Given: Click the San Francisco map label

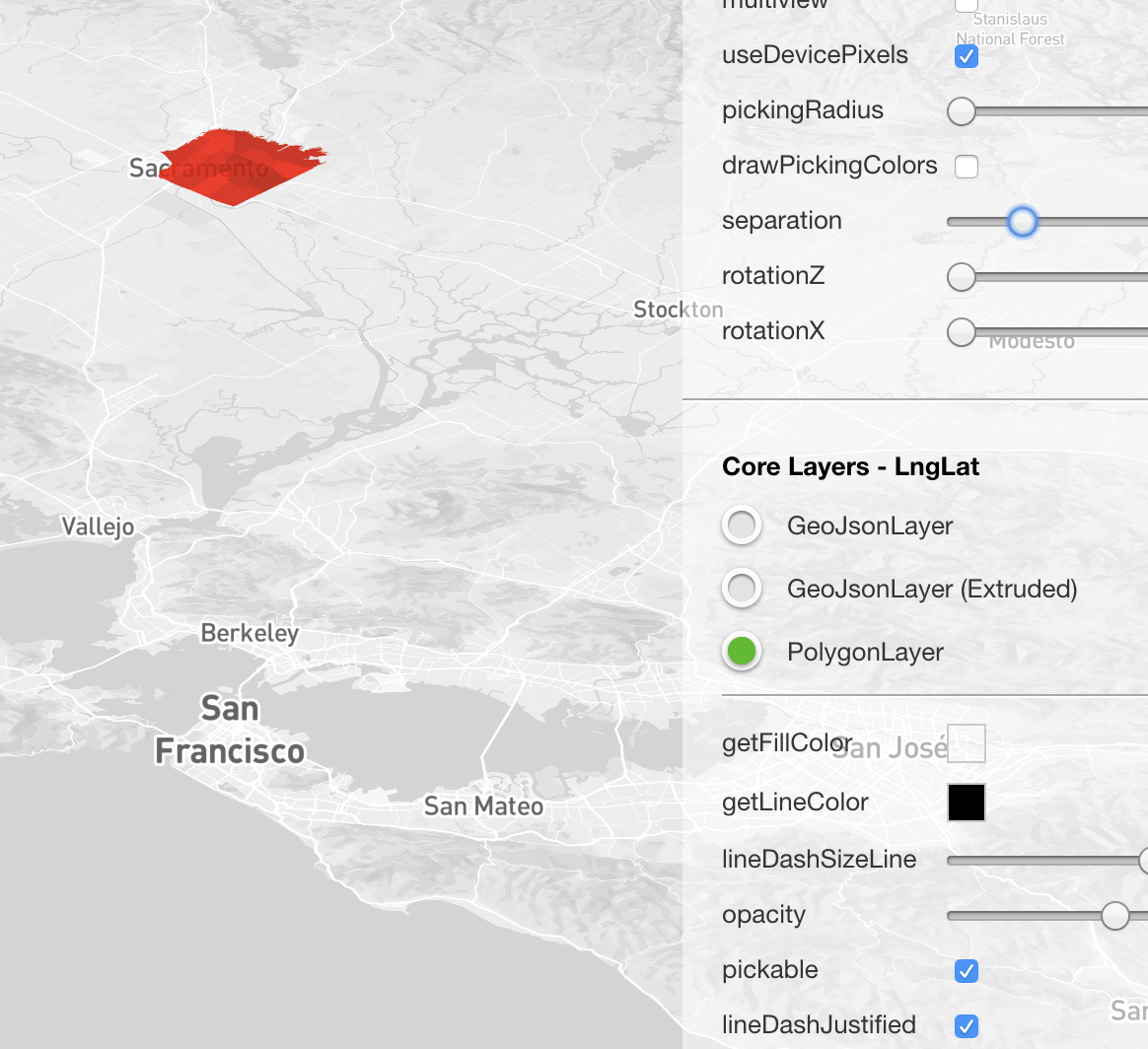Looking at the screenshot, I should [x=229, y=730].
